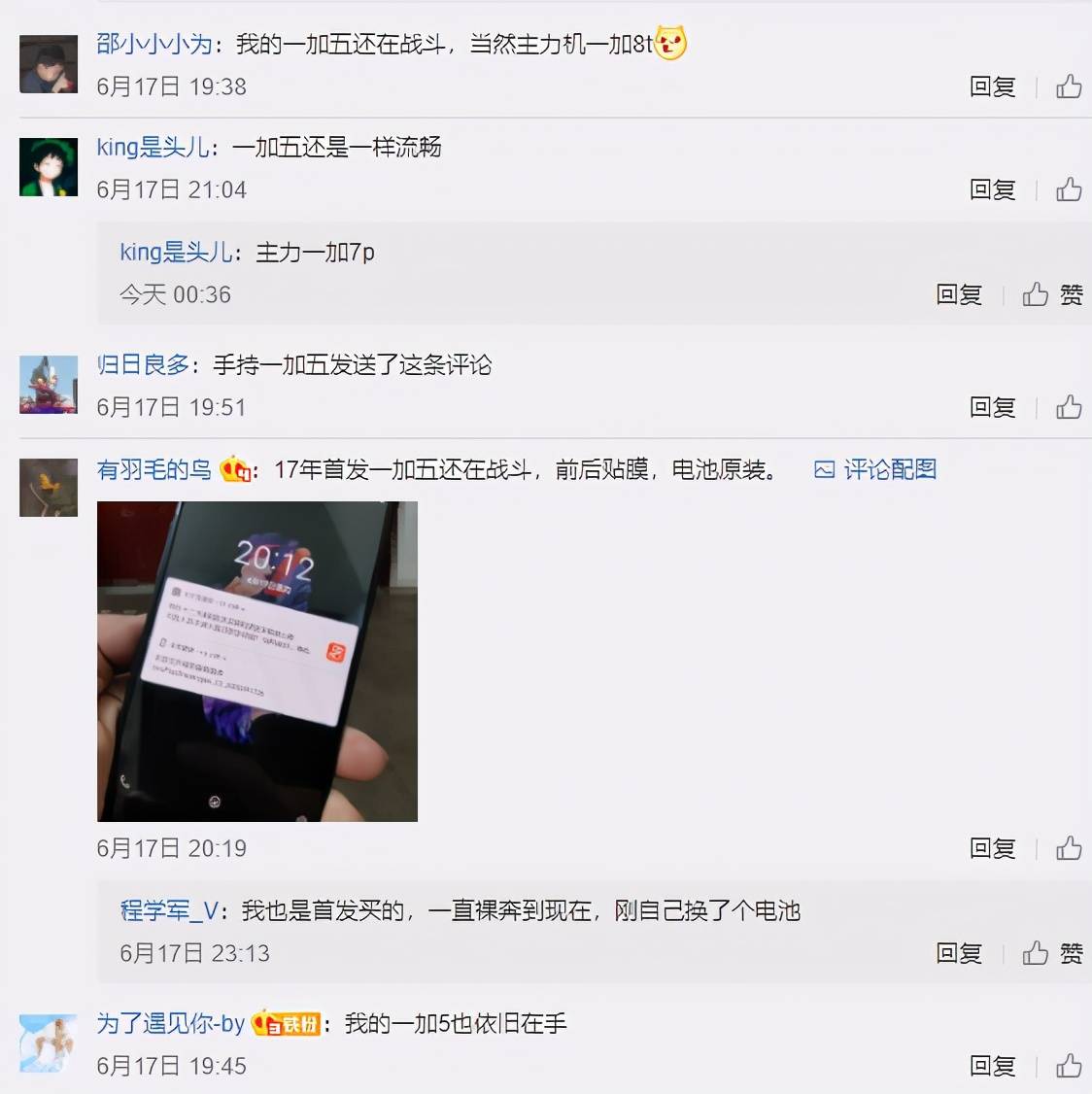Open 邵小小小为's avatar
This screenshot has width=1092, height=1094.
tap(49, 64)
